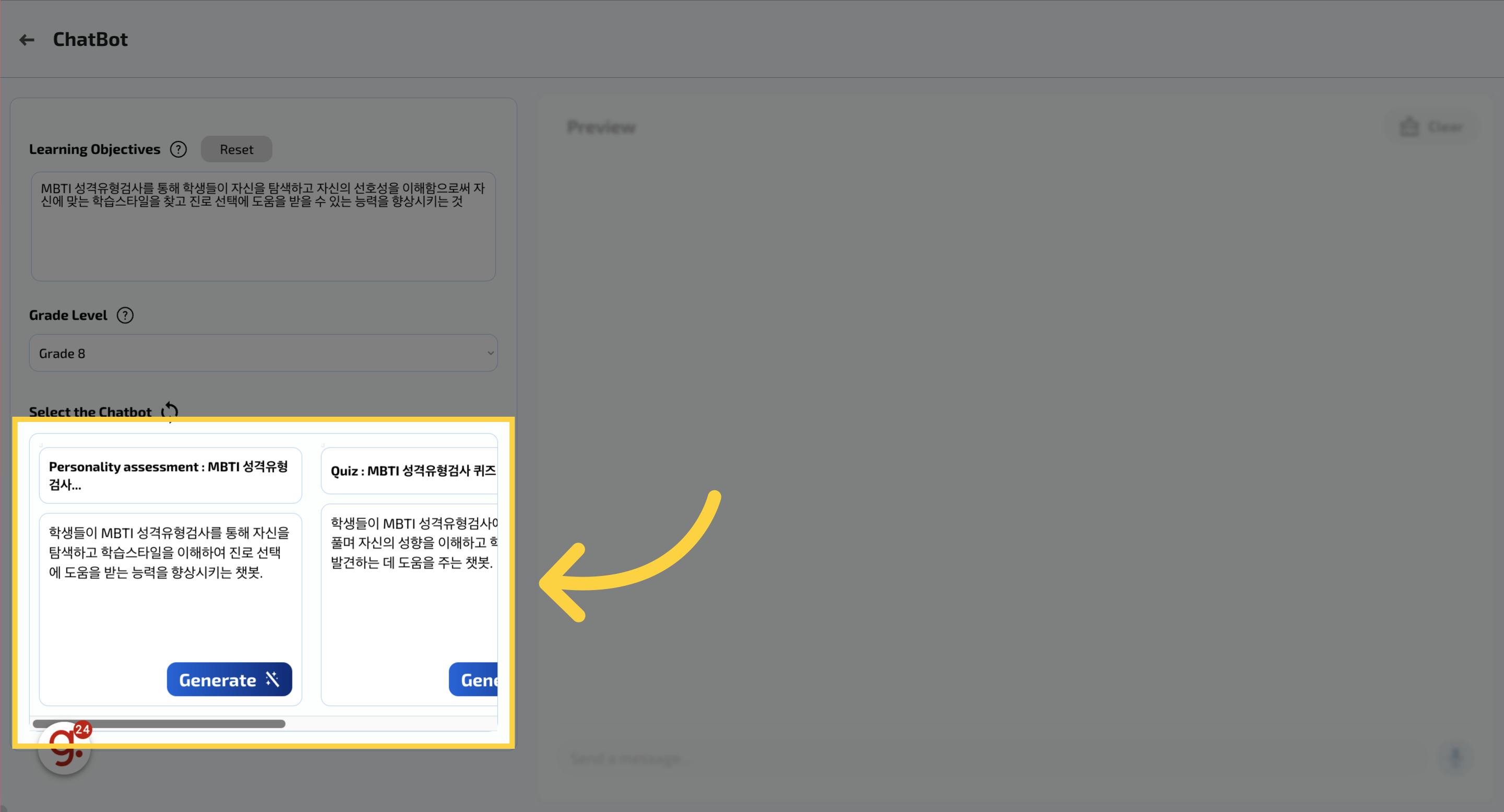1504x812 pixels.
Task: Click the magic wand icon on Generate
Action: [x=273, y=679]
